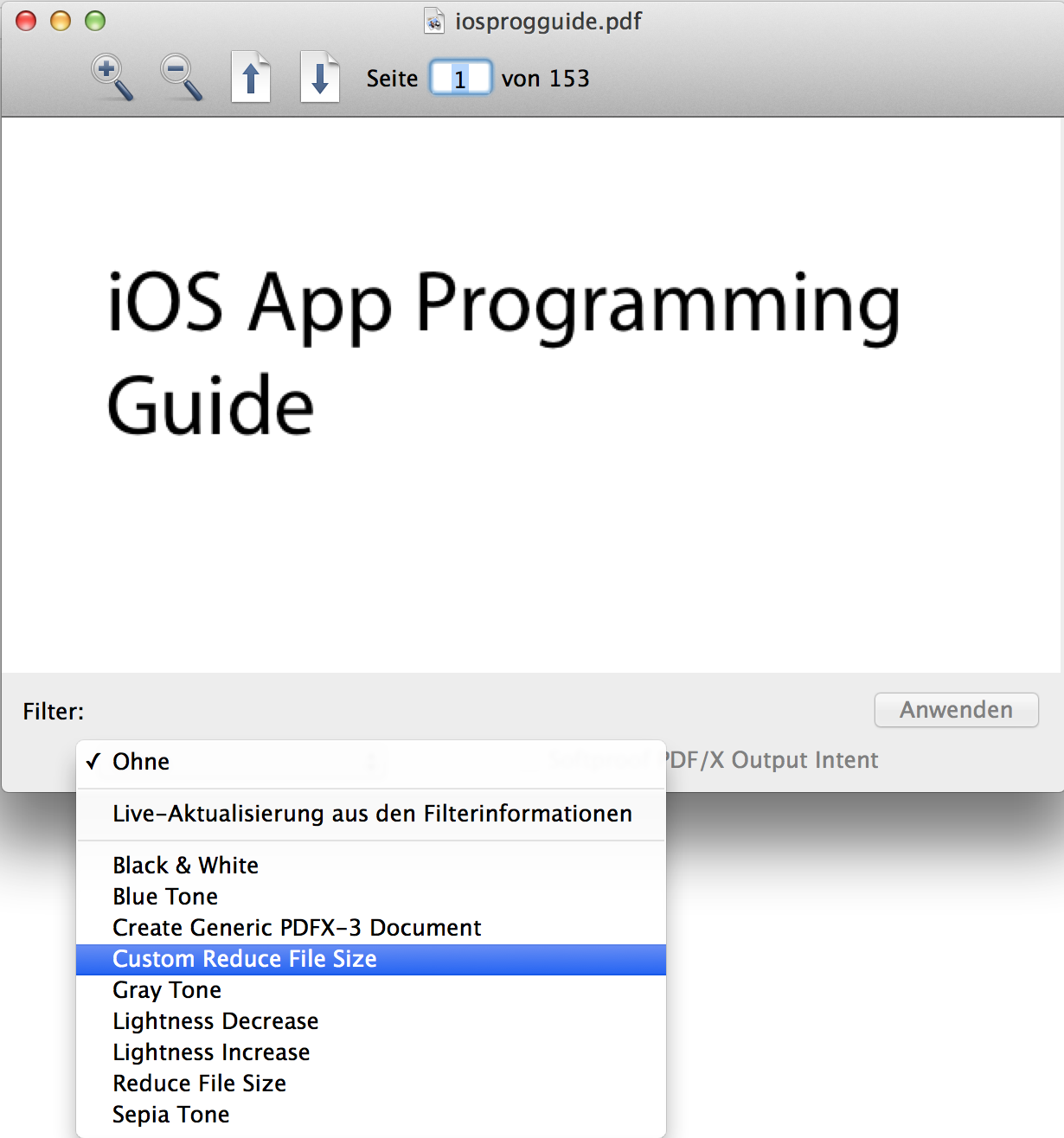
Task: Choose Create Generic PDFX-3 Document filter
Action: (371, 928)
